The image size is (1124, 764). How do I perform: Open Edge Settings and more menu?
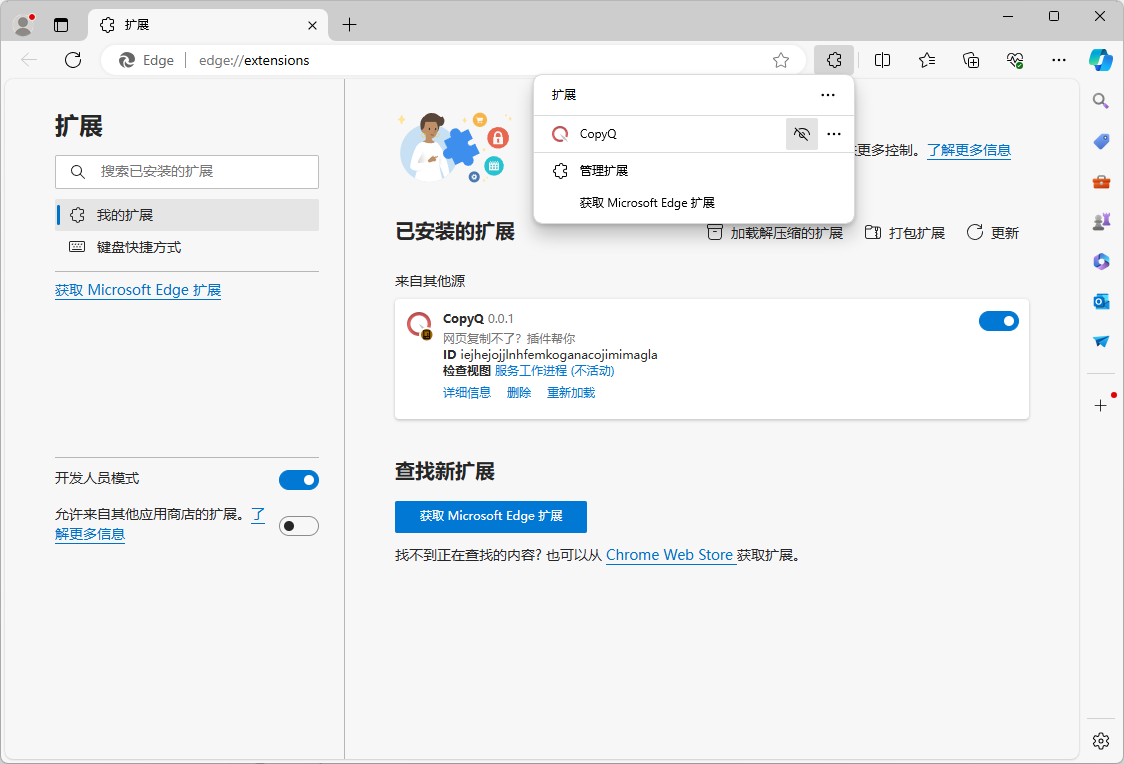click(1059, 60)
